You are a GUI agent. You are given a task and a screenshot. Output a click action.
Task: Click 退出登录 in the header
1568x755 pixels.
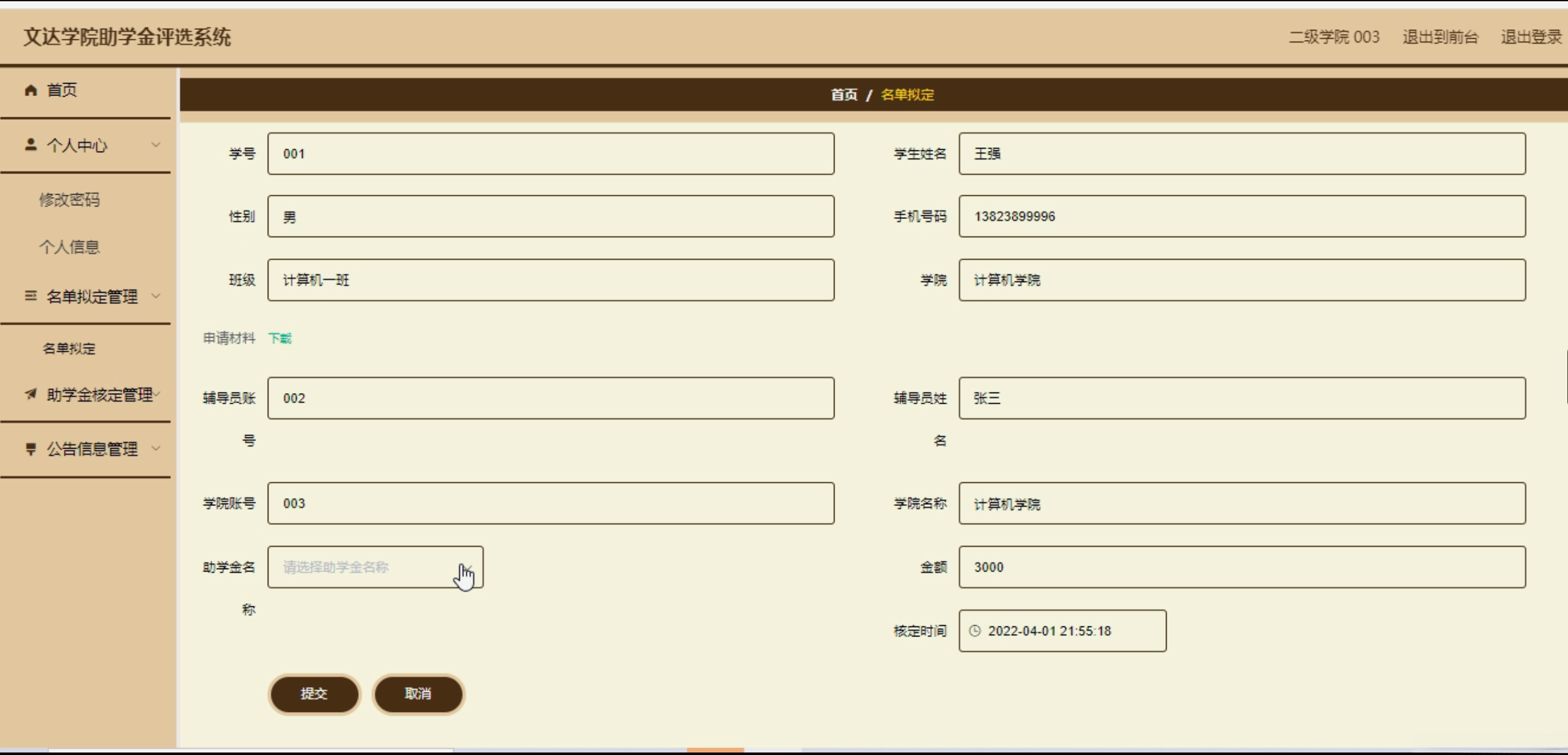[1531, 37]
